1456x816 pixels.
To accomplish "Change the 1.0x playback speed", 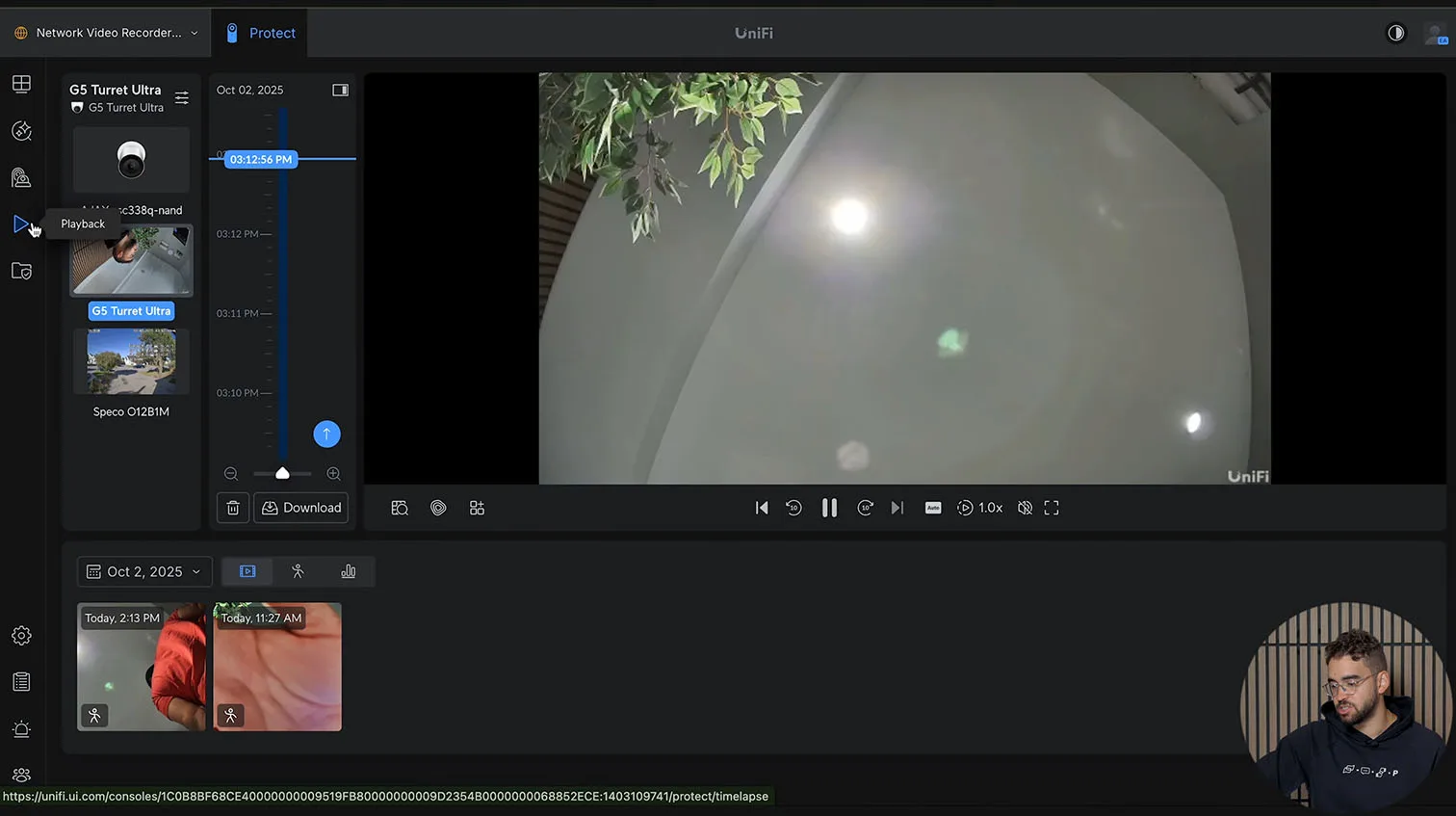I will [x=980, y=508].
